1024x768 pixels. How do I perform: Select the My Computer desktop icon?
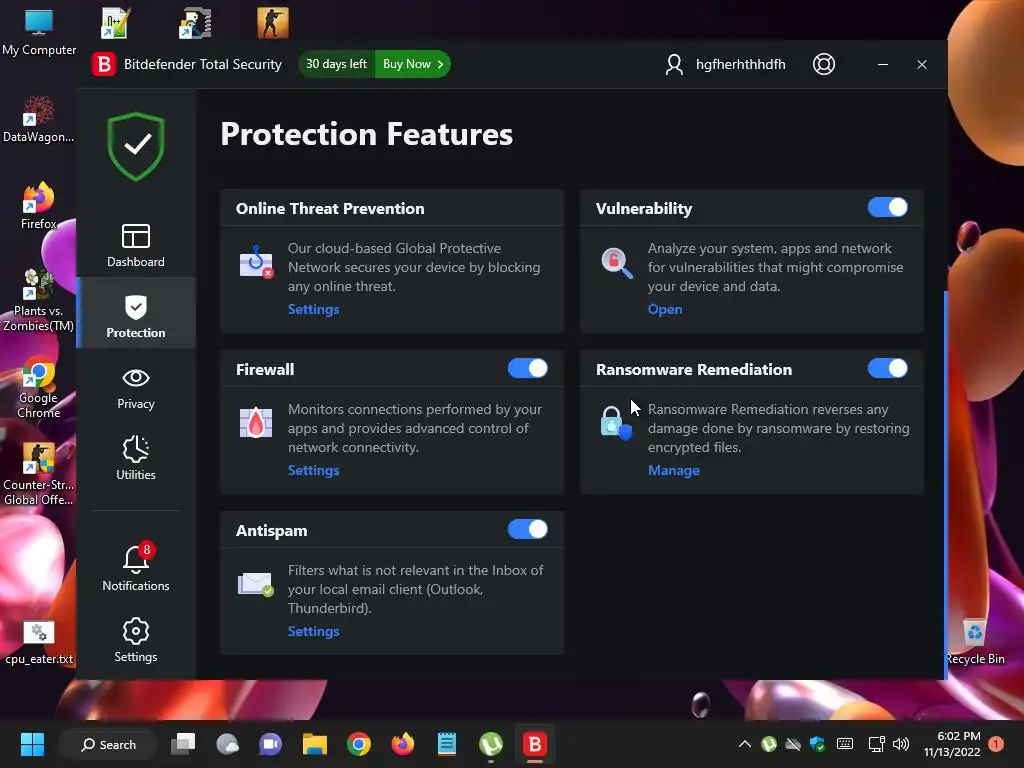click(x=39, y=33)
